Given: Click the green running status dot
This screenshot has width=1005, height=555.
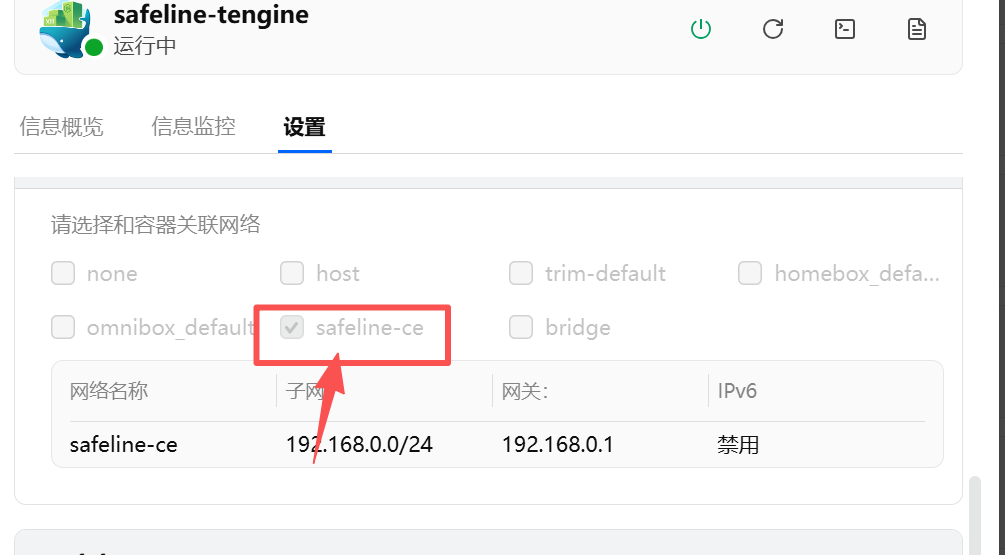Looking at the screenshot, I should pyautogui.click(x=94, y=48).
